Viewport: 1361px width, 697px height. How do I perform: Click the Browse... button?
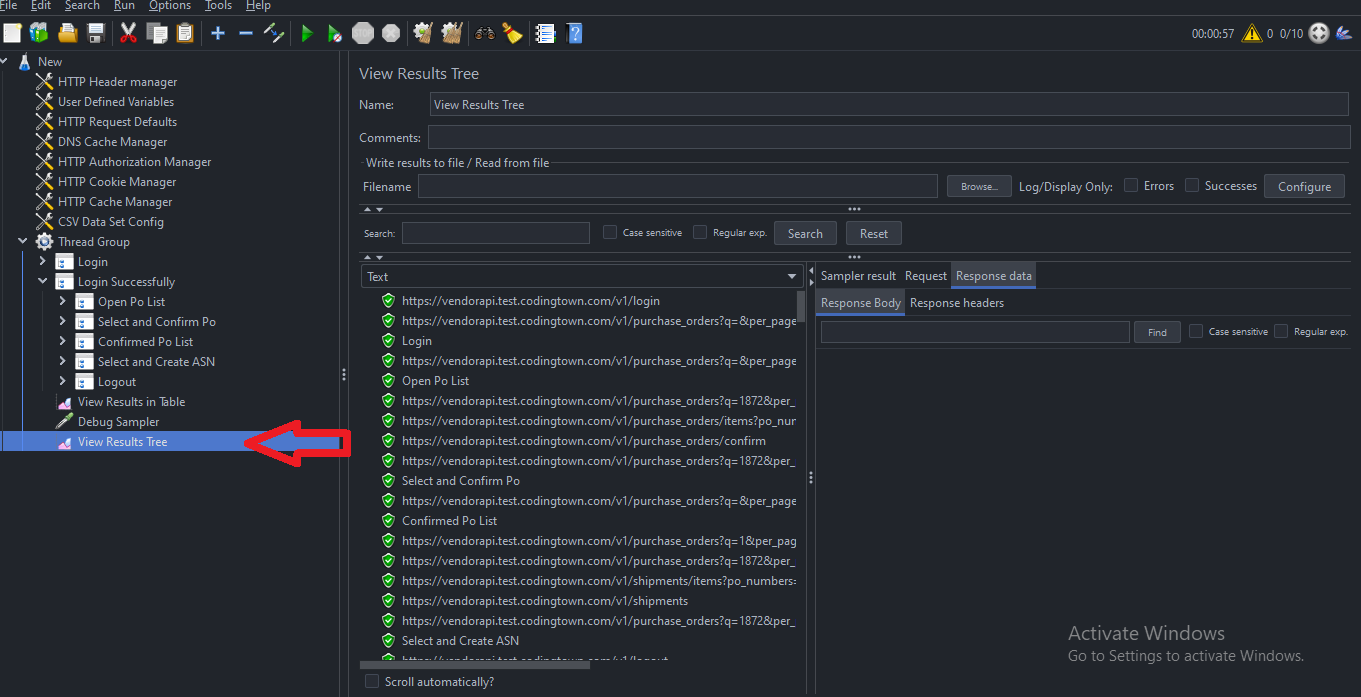[979, 186]
